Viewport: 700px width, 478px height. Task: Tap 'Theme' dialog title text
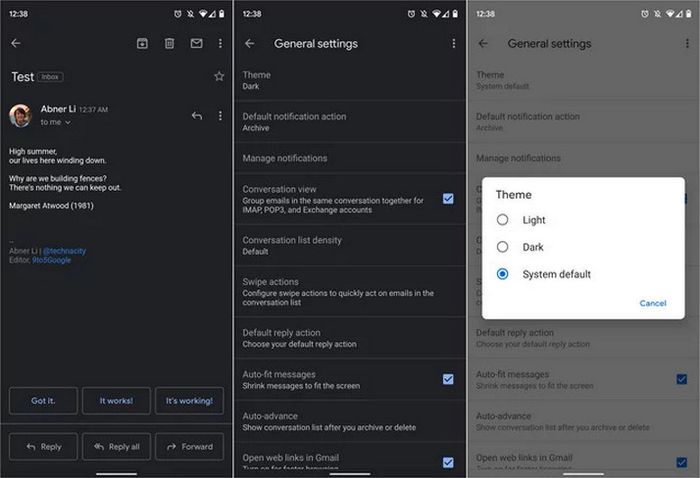click(513, 195)
